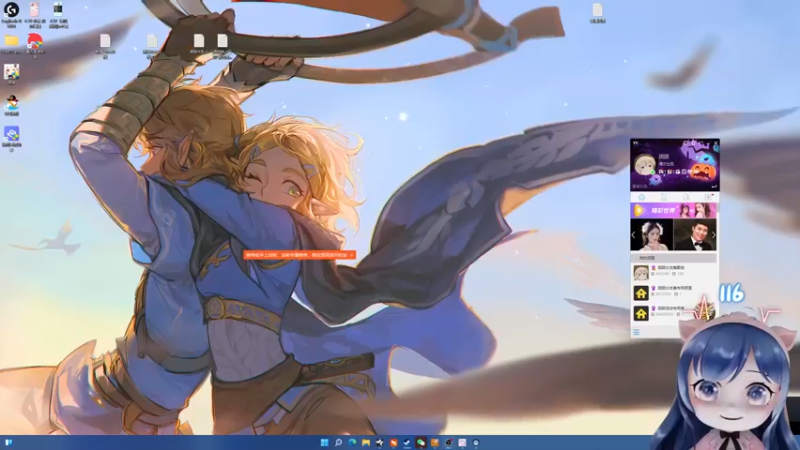
Task: Open the purple play-button banner in YY
Action: click(673, 210)
